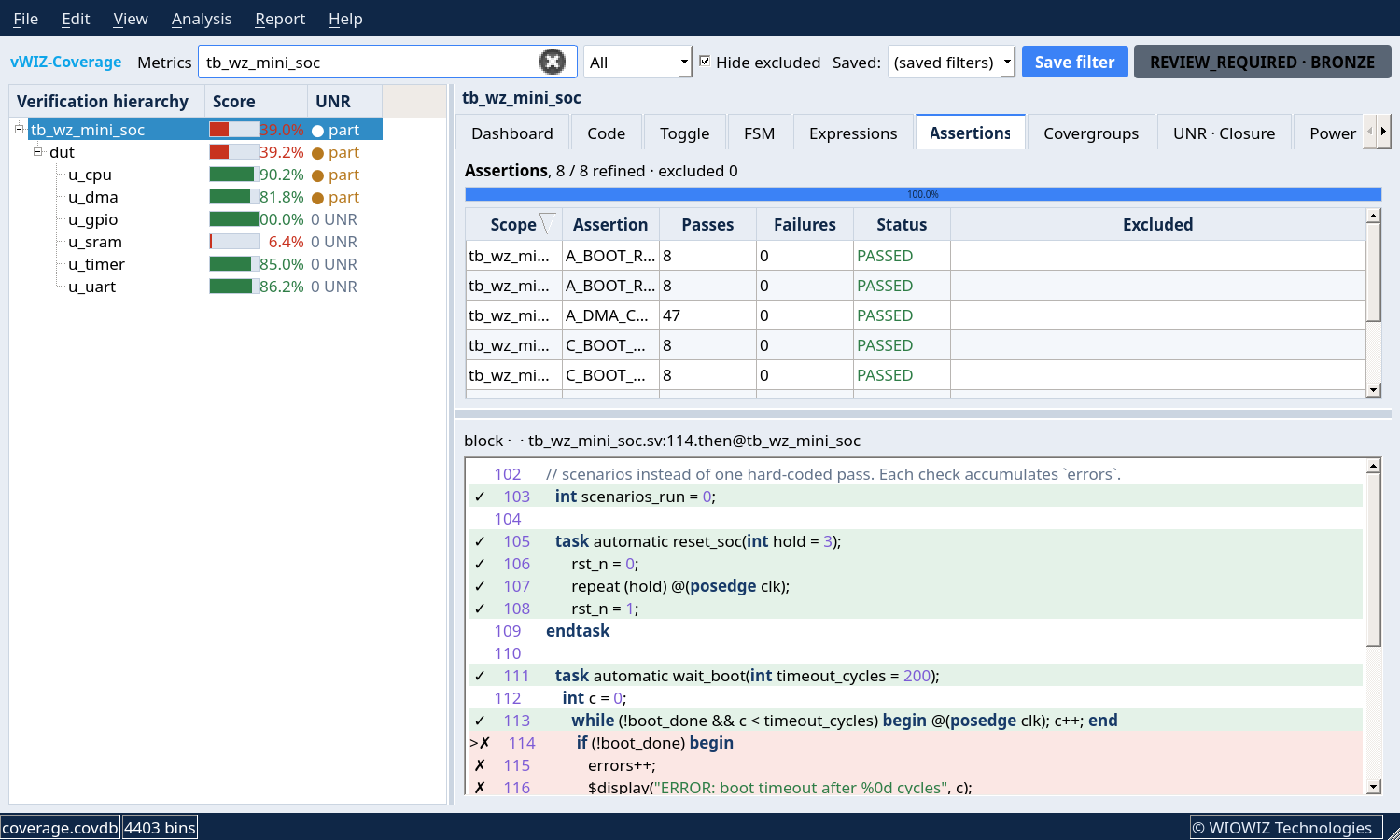The image size is (1400, 840).
Task: Click scroll-down arrow of assertions table
Action: 1373,390
